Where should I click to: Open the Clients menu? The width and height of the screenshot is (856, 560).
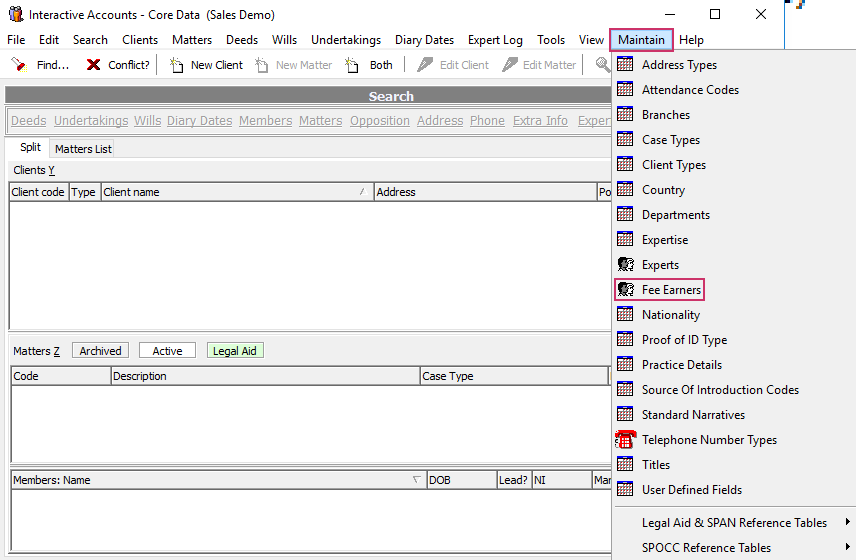140,40
